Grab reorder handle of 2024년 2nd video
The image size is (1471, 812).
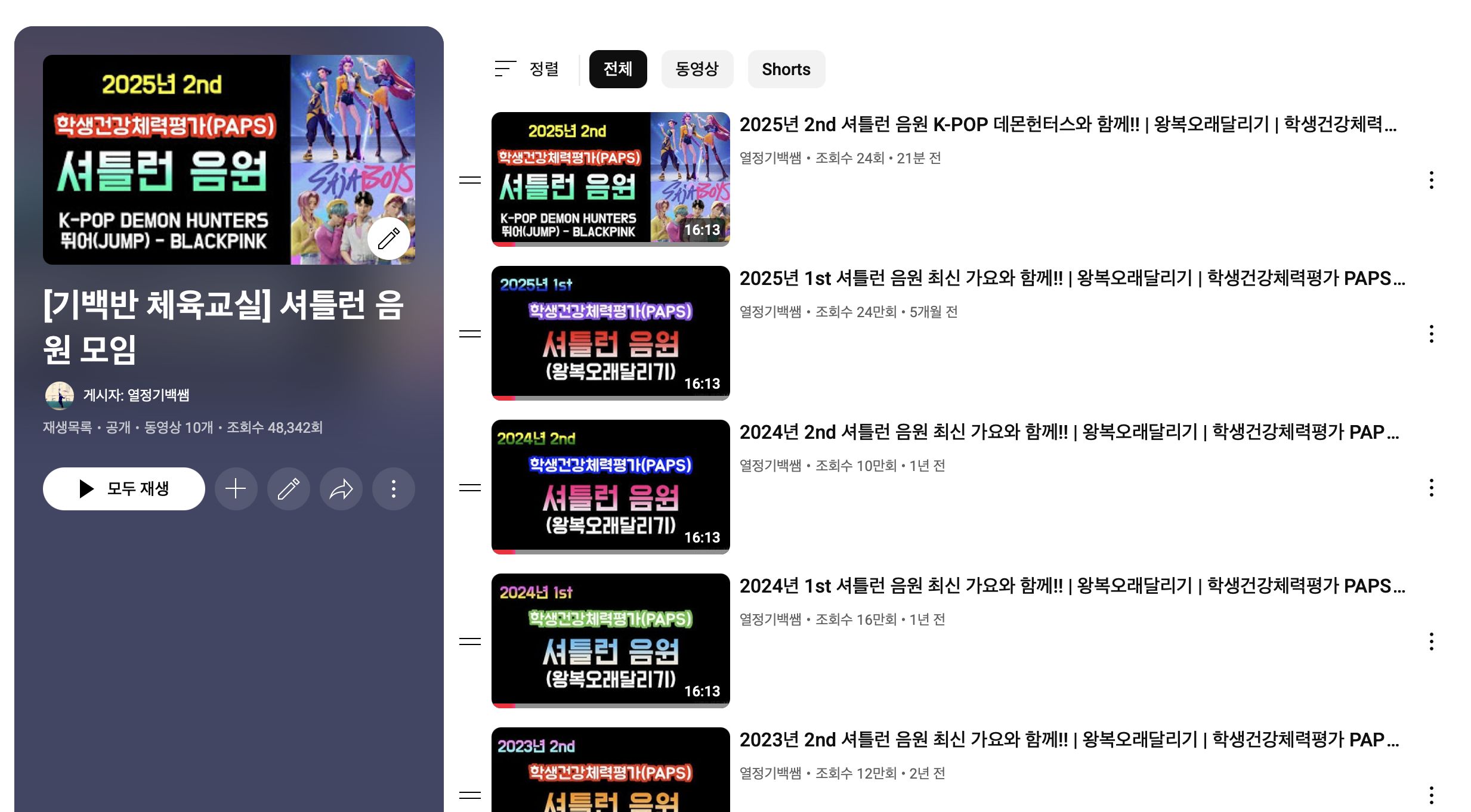point(470,488)
